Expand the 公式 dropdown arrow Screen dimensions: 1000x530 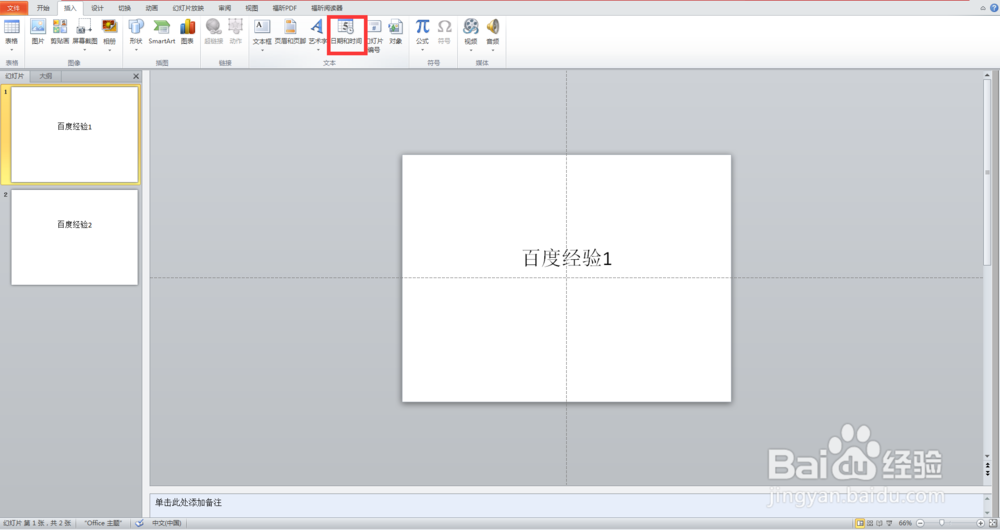[422, 50]
